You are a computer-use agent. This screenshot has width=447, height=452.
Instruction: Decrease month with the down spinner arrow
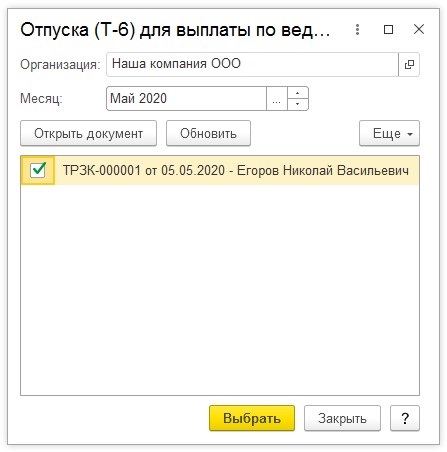298,104
